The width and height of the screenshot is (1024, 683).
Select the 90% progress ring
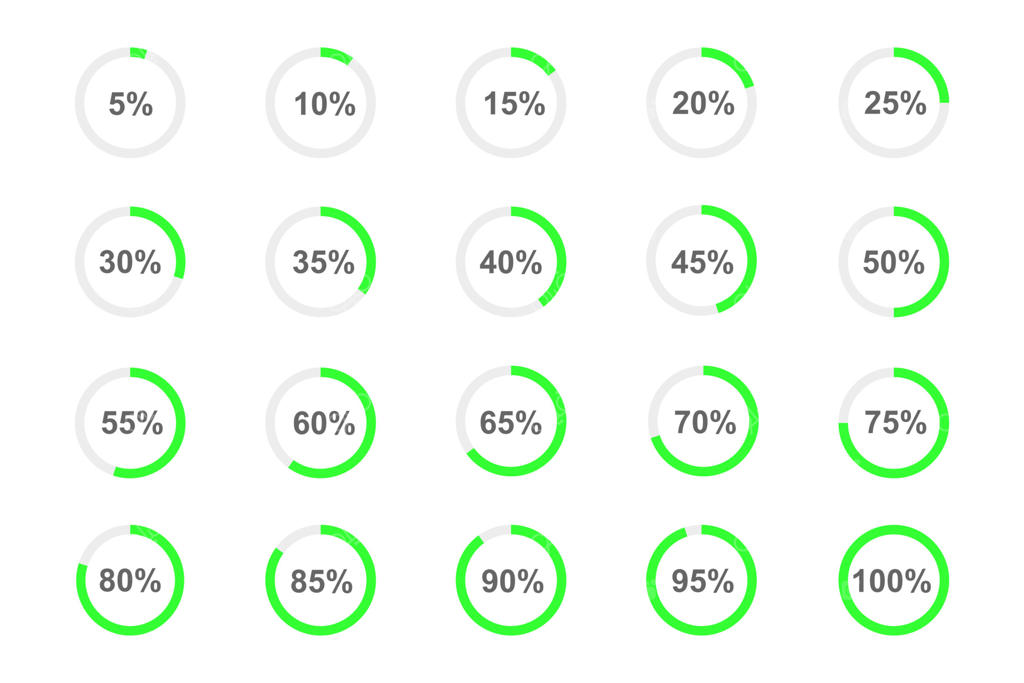point(511,580)
